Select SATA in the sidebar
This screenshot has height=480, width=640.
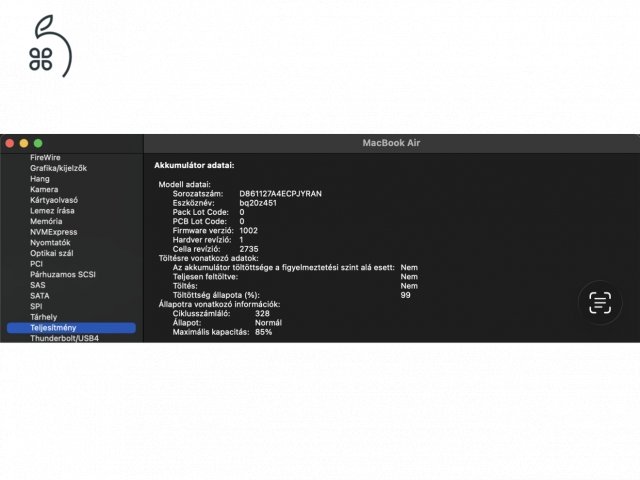click(40, 296)
